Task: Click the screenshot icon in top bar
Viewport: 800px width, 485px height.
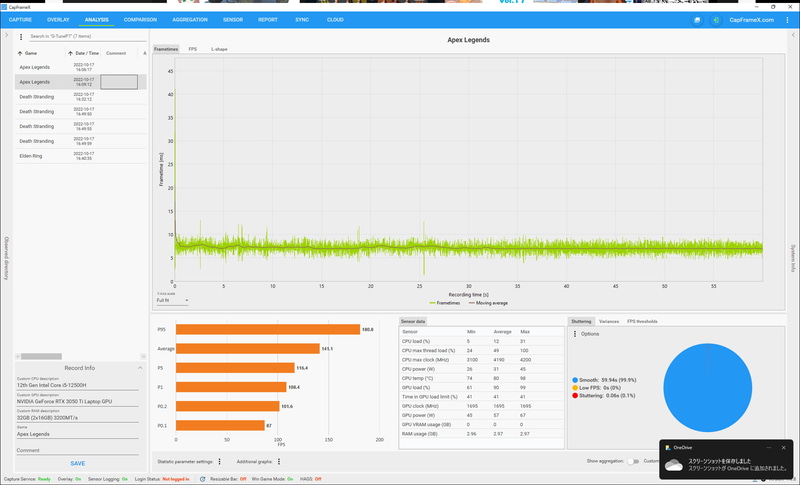Action: 697,20
